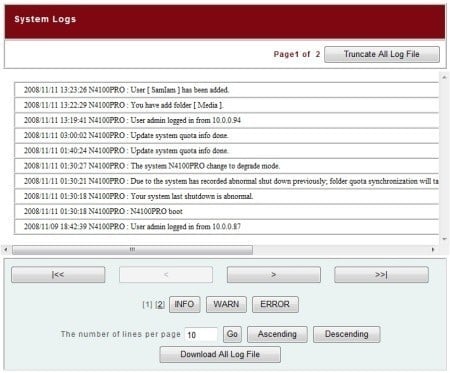The image size is (450, 373).
Task: Filter logs by INFO
Action: tap(184, 304)
